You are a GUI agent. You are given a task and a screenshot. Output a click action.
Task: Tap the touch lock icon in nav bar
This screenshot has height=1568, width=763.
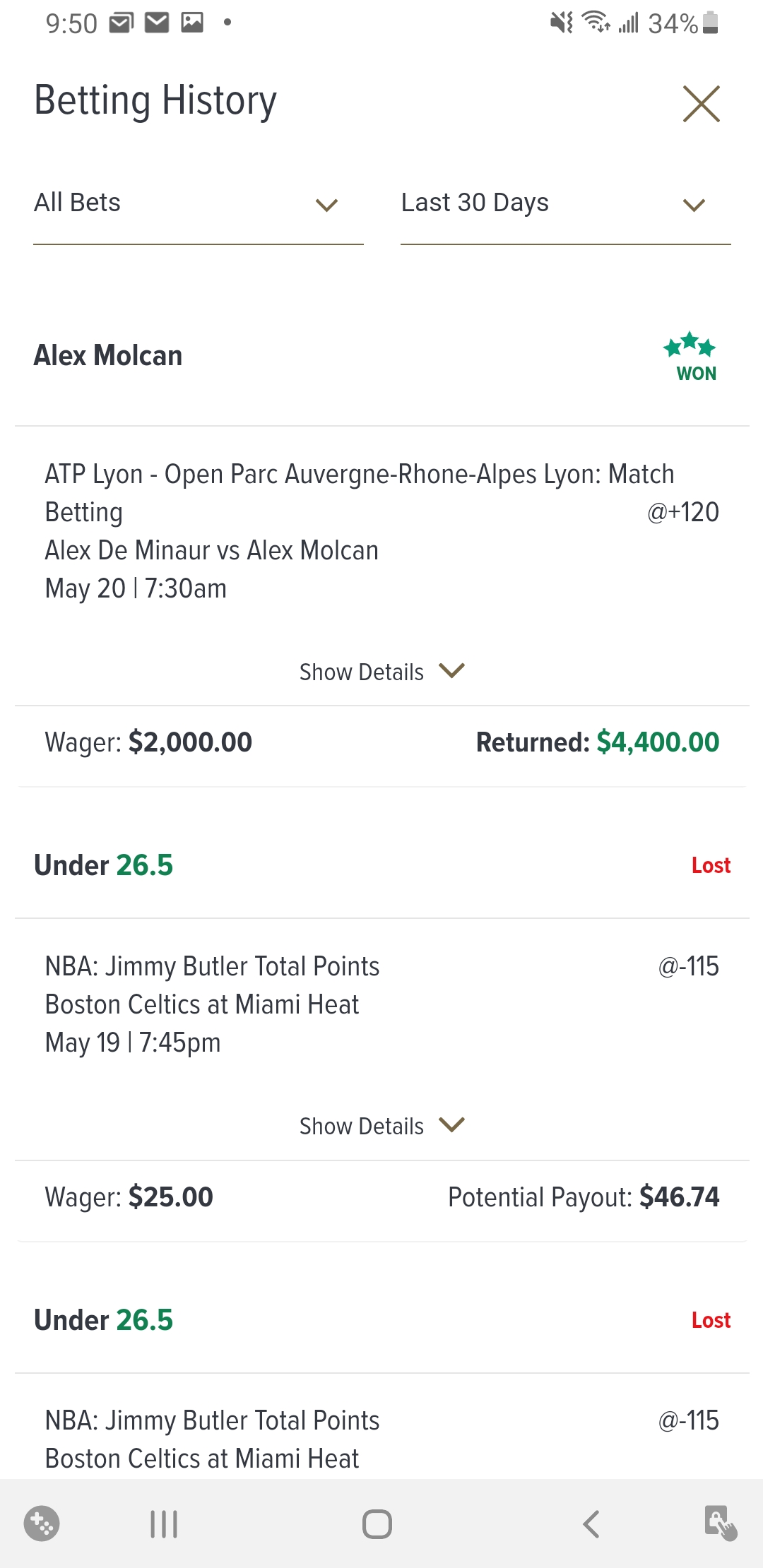720,1524
